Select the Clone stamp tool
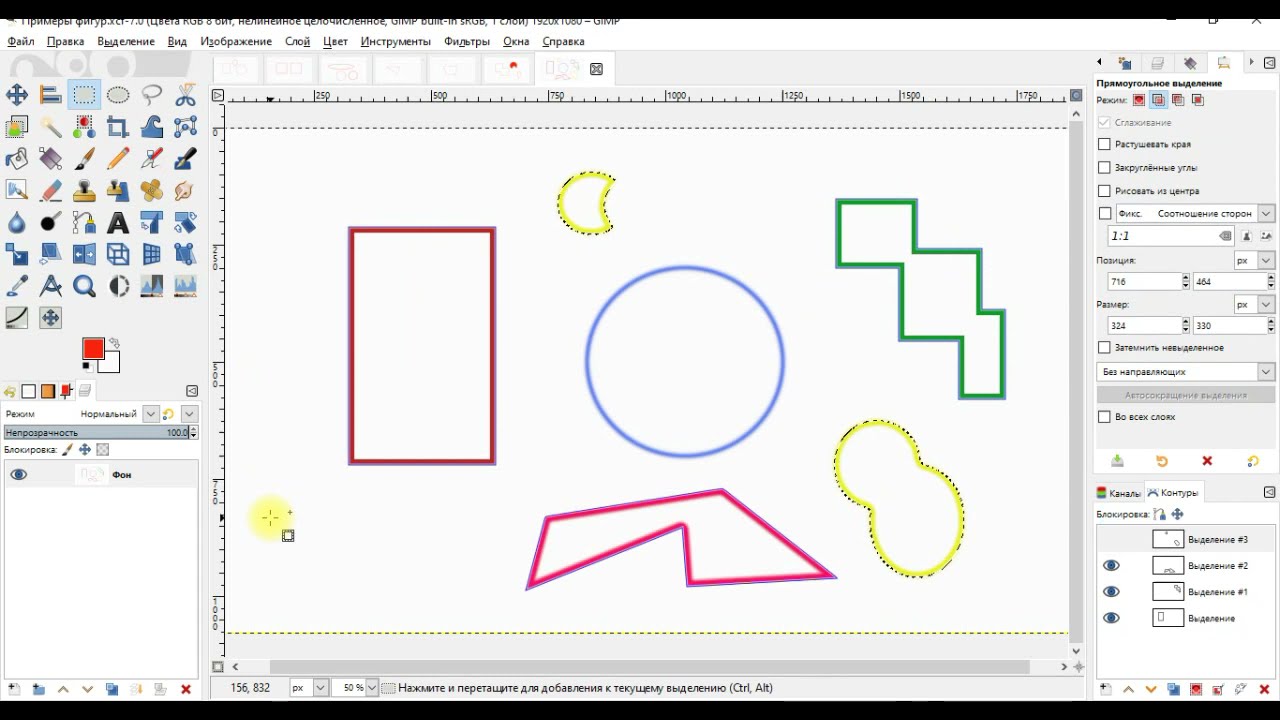Image resolution: width=1280 pixels, height=720 pixels. click(84, 190)
